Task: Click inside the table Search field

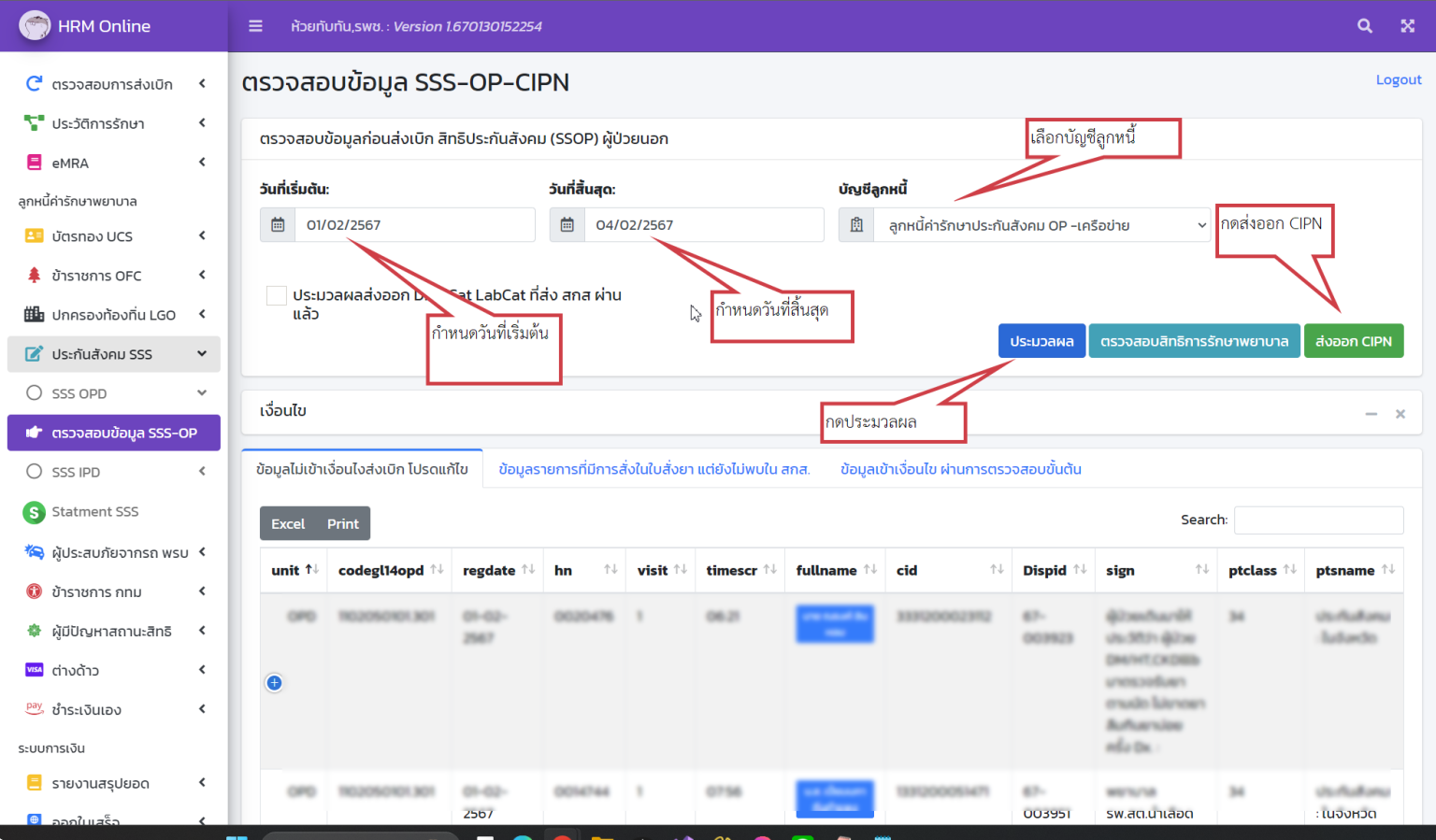Action: 1318,520
